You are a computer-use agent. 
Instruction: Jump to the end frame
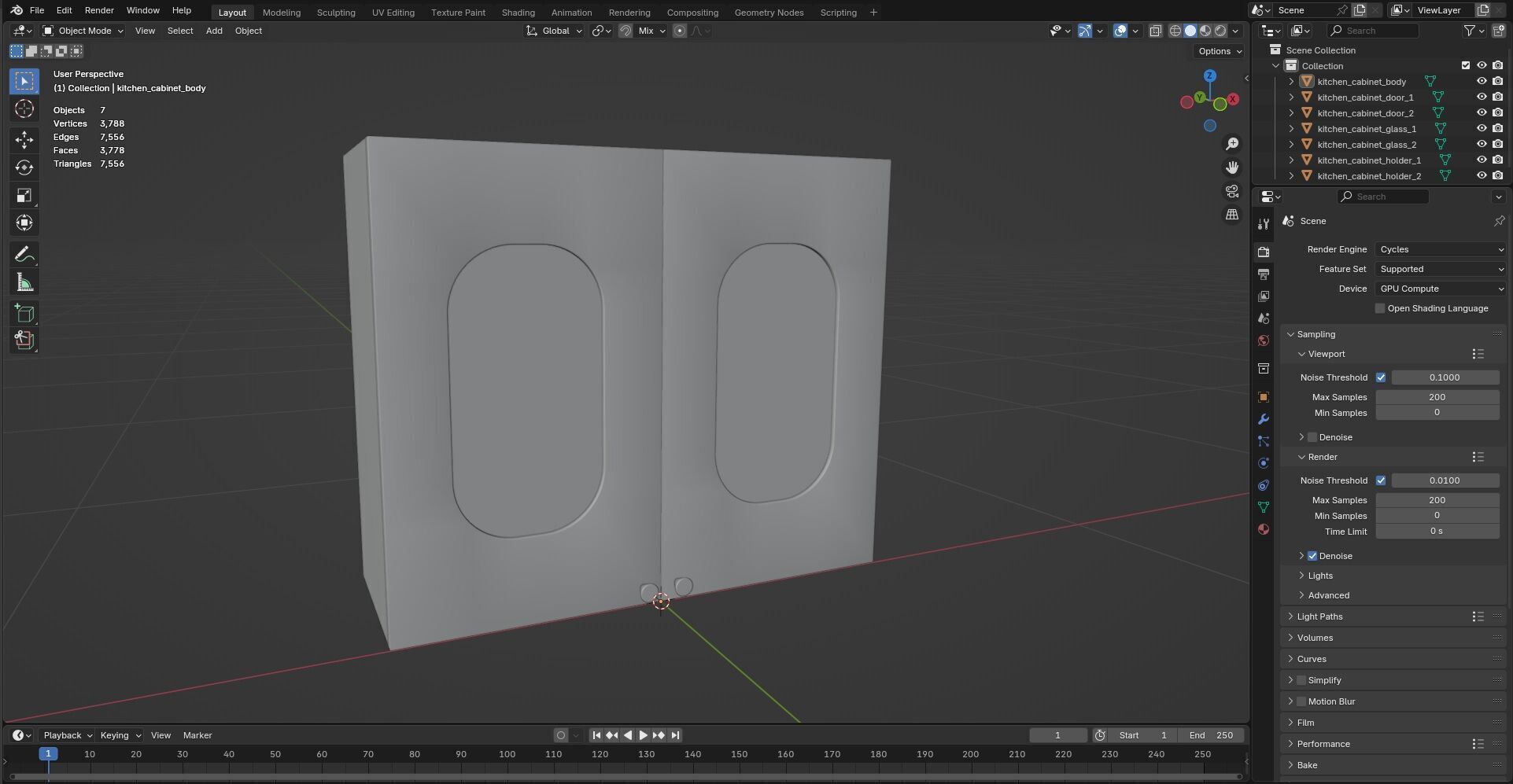(675, 735)
